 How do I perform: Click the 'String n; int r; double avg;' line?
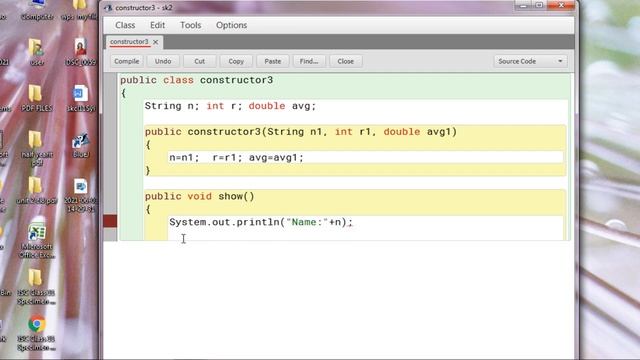pos(230,106)
